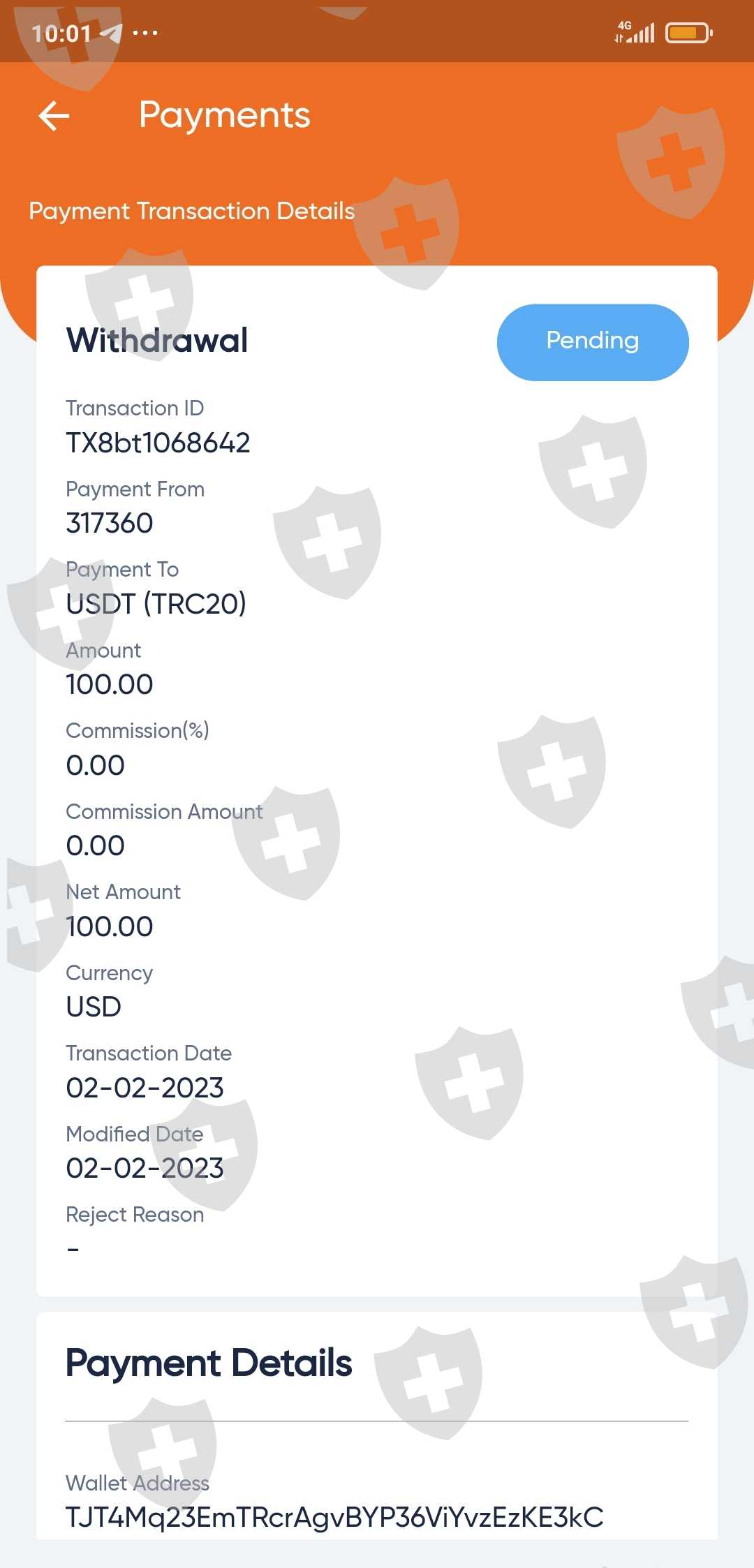The image size is (754, 1568).
Task: Tap the 4G signal strength icon
Action: click(x=635, y=31)
